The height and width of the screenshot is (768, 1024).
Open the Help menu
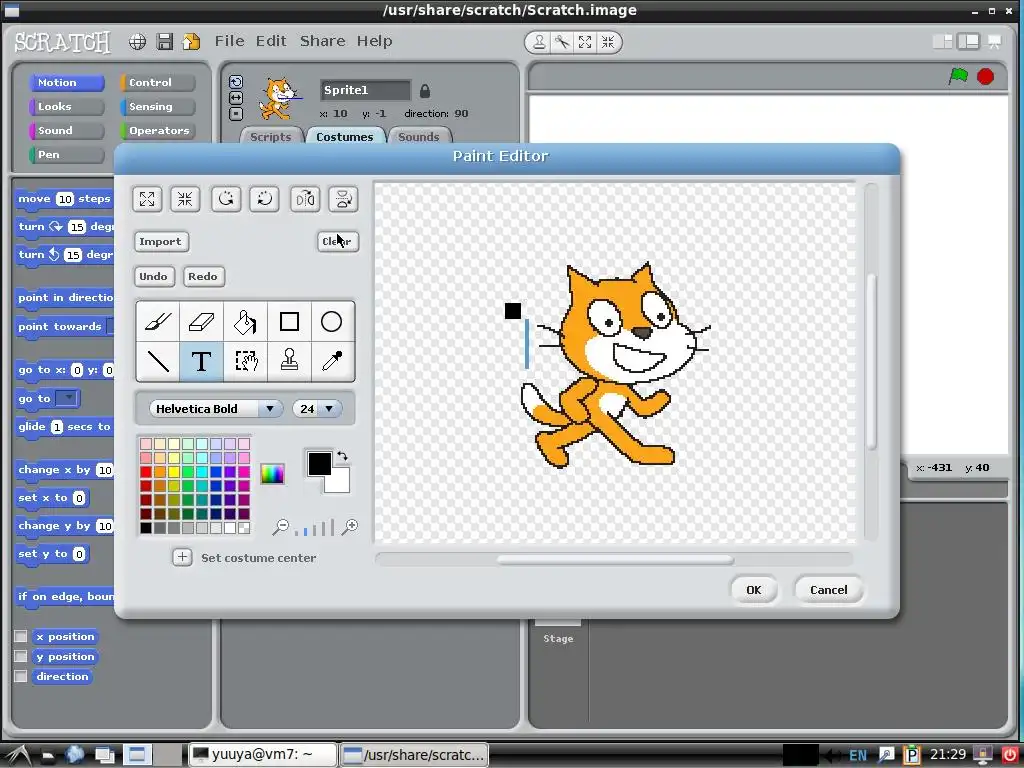375,41
